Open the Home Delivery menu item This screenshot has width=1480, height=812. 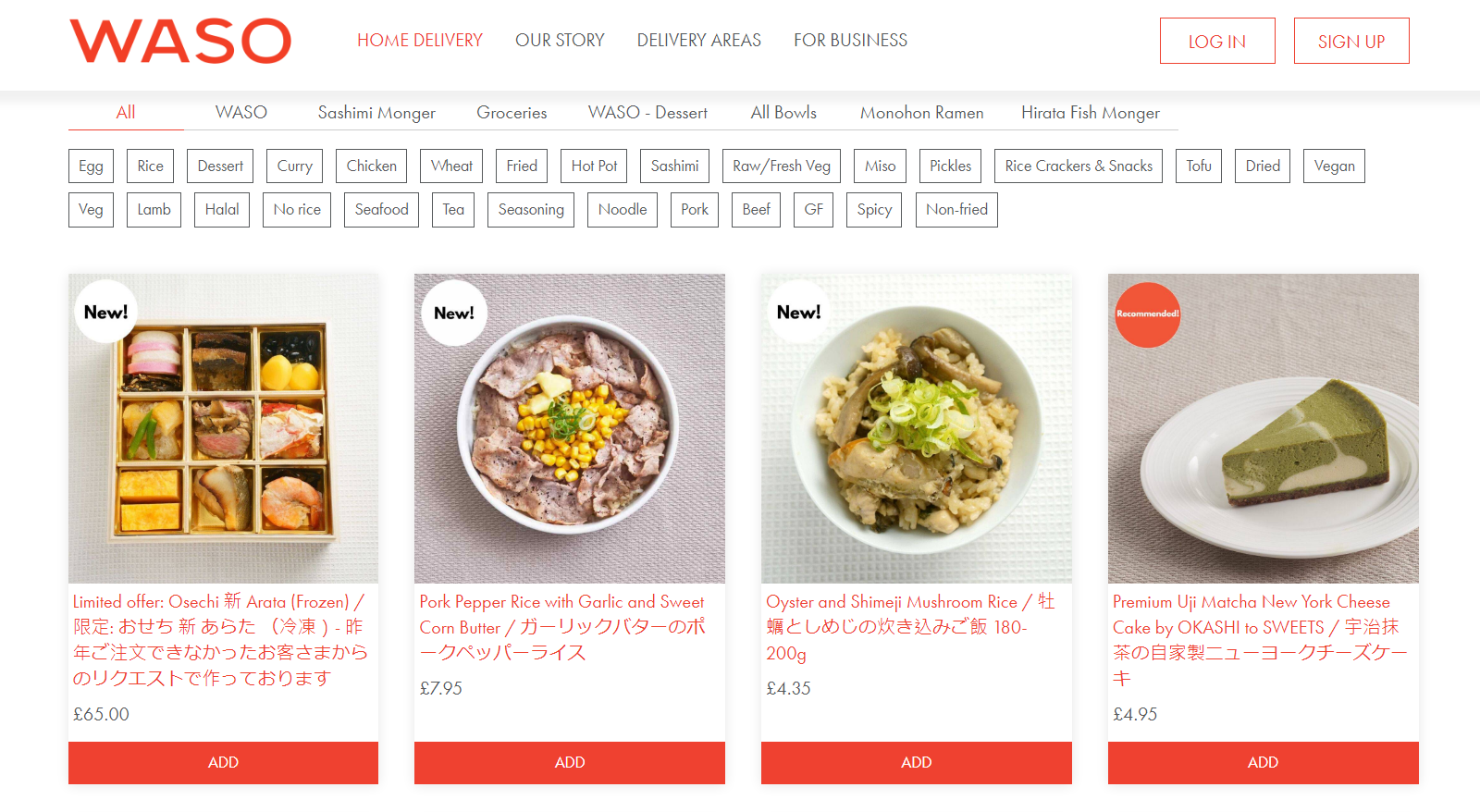coord(420,41)
